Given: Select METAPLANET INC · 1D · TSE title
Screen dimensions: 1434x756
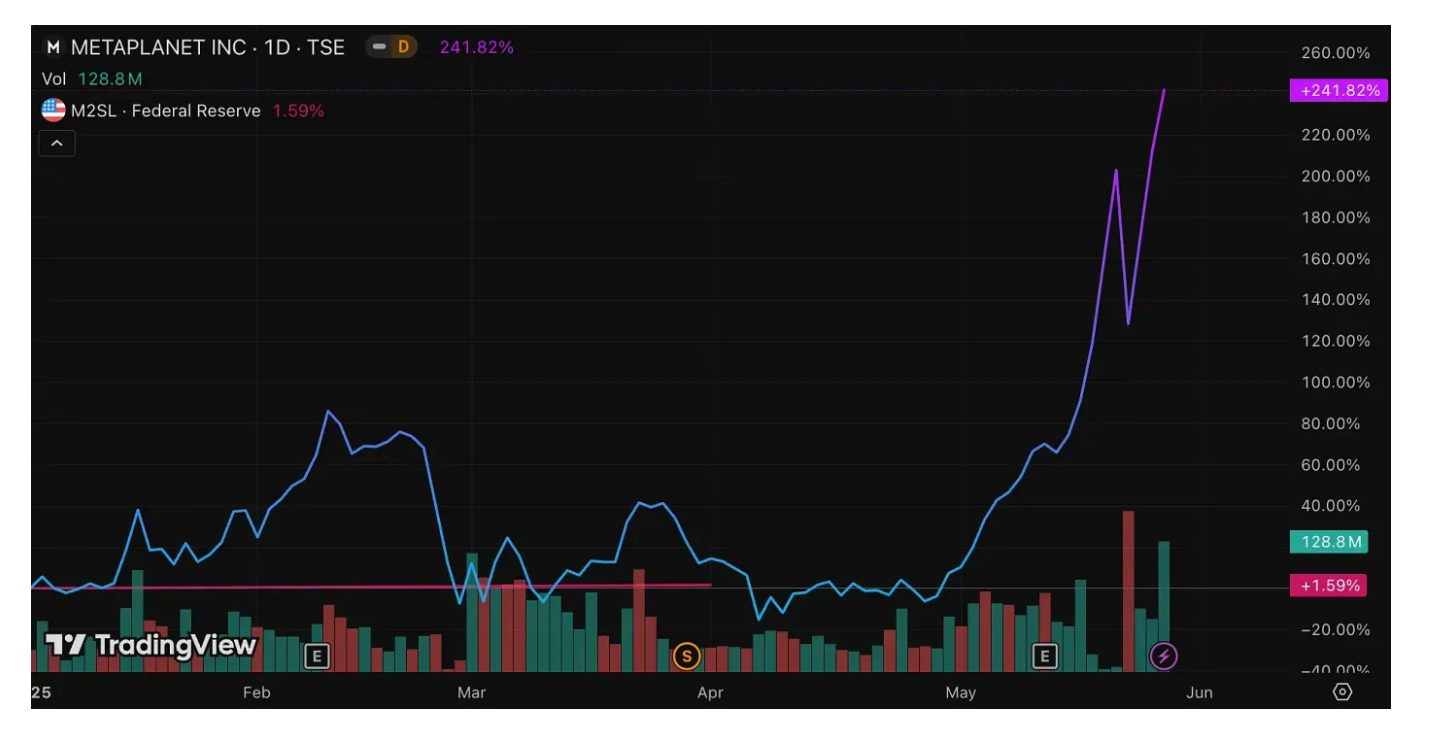Looking at the screenshot, I should (207, 47).
